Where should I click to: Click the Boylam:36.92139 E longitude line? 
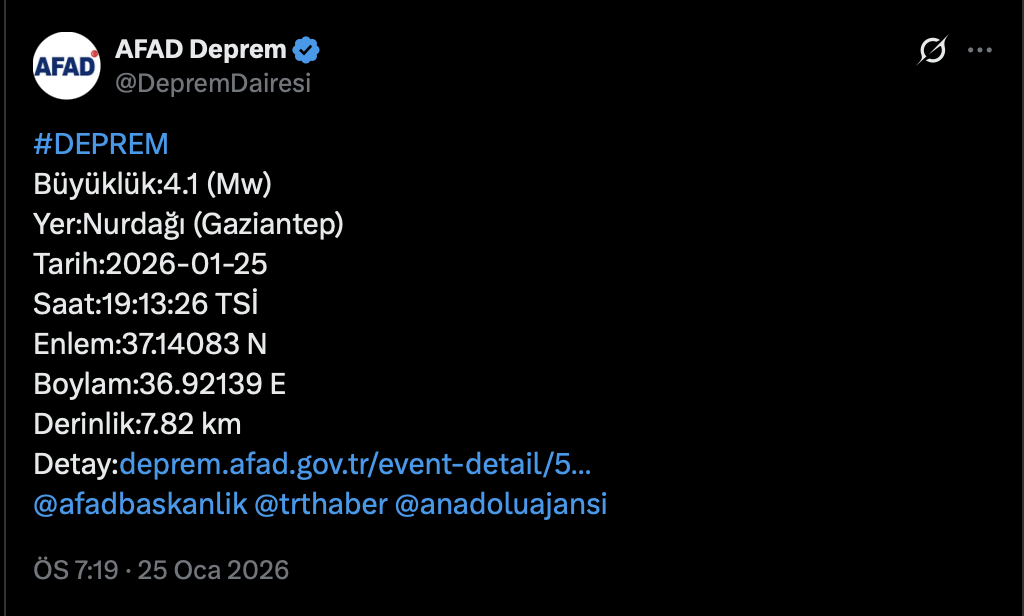point(160,383)
